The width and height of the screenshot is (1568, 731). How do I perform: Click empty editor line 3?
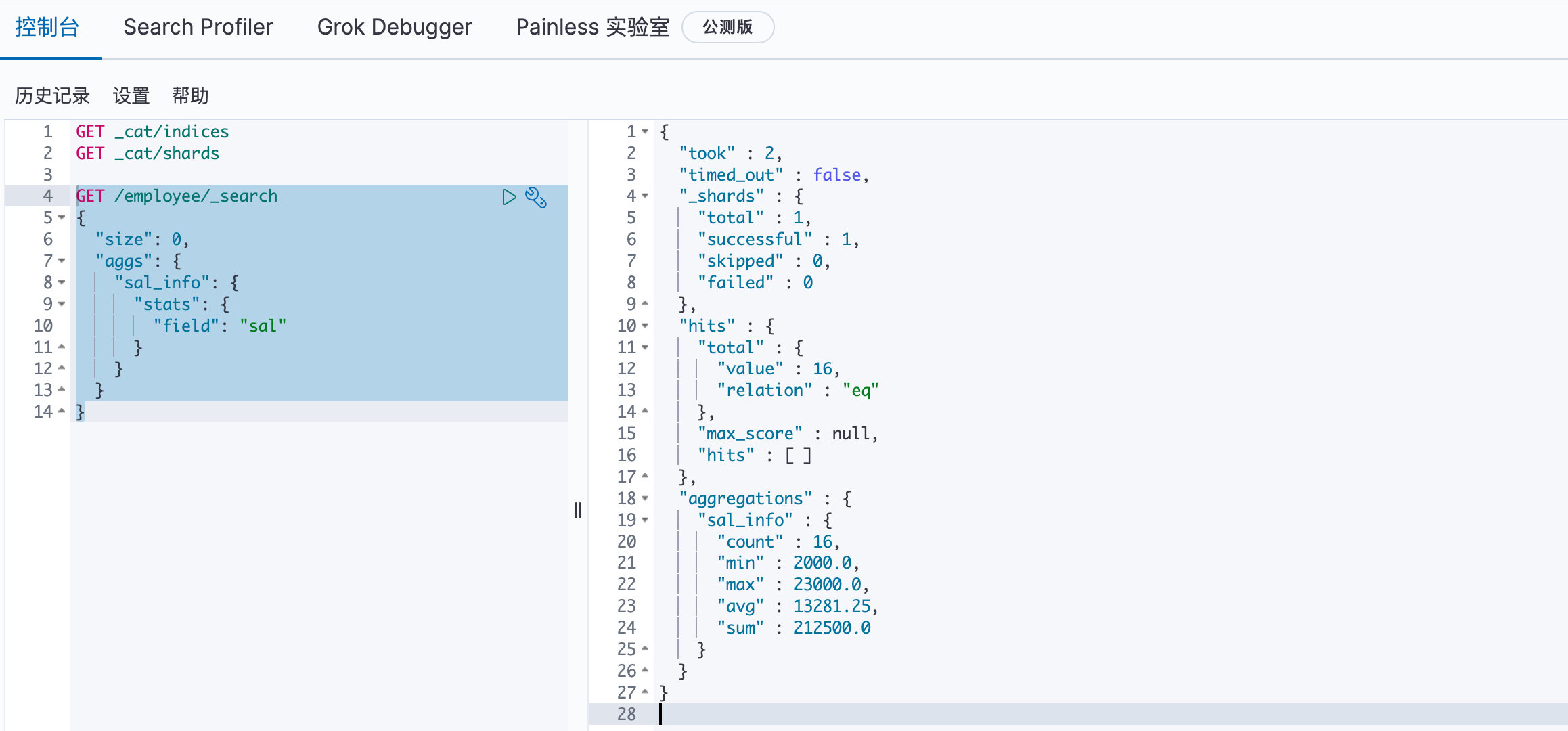(319, 175)
